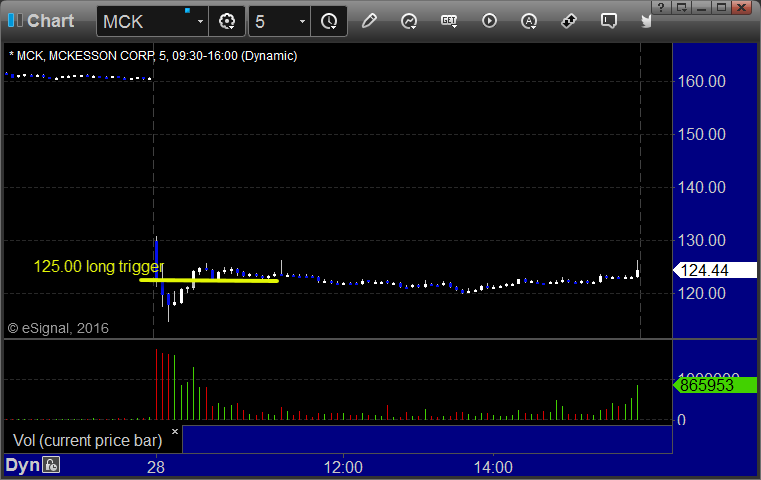Click the trade ticket icon

[568, 21]
